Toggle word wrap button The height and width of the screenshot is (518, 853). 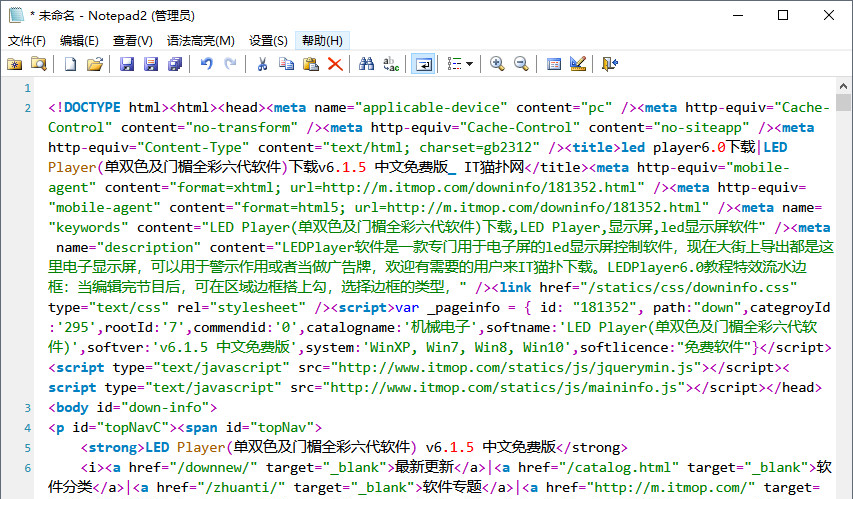[x=423, y=64]
